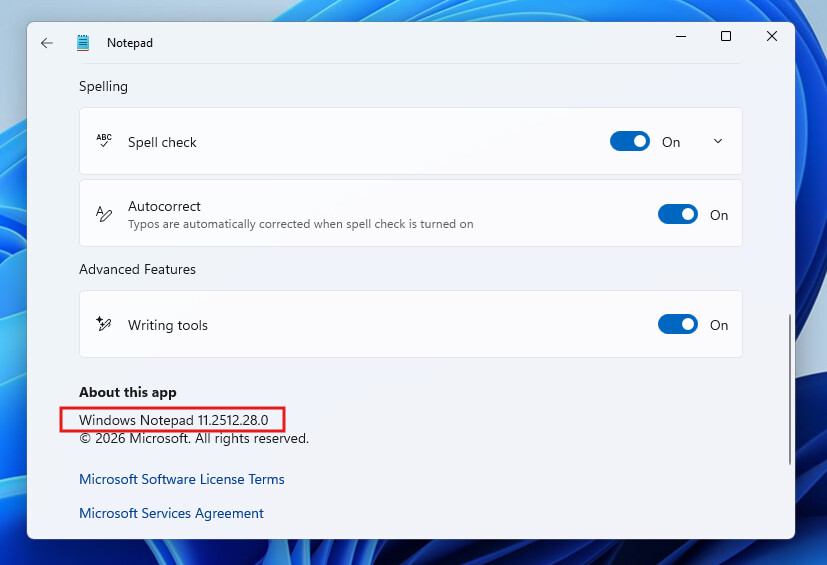Screen dimensions: 827x565
Task: Minimize the Notepad settings window
Action: pos(680,36)
